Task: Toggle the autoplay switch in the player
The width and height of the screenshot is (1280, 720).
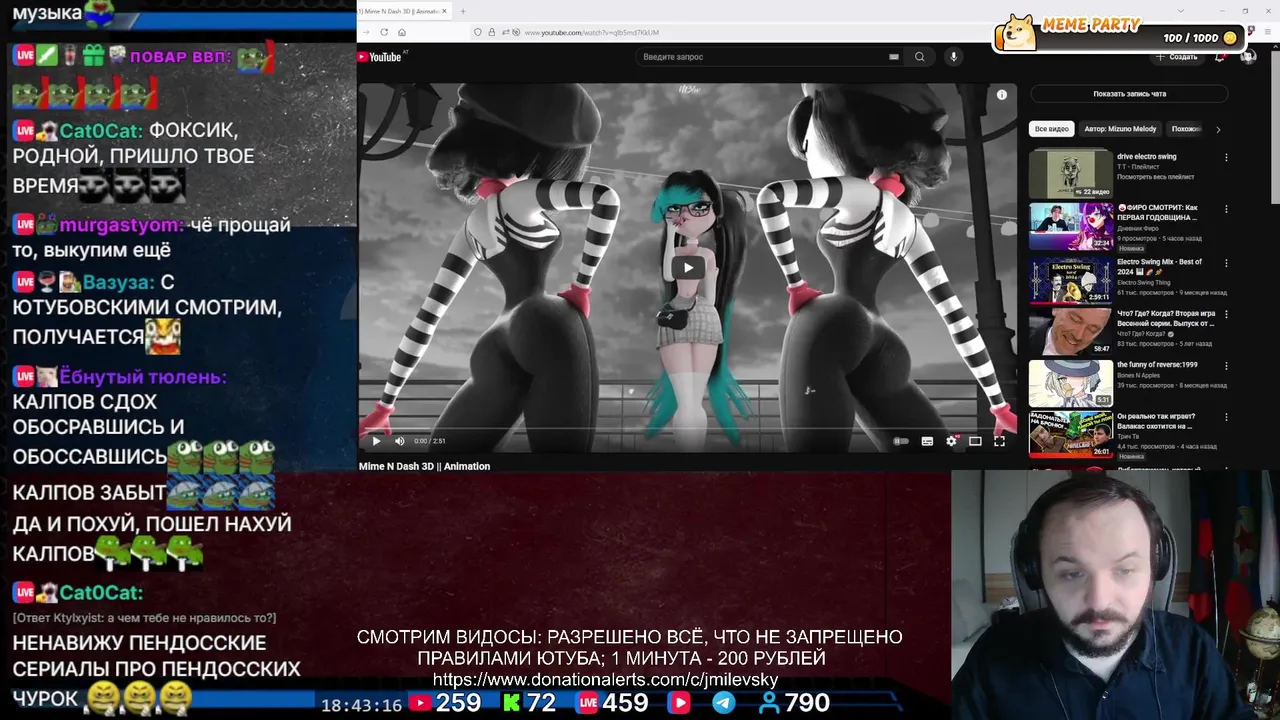Action: (x=901, y=441)
